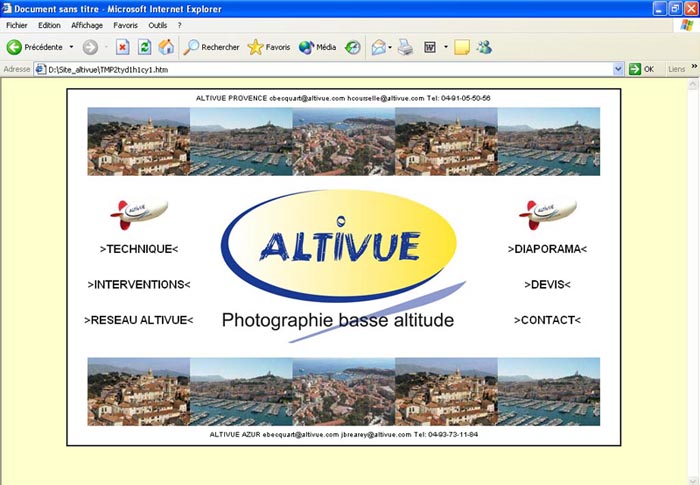Open the Forward button history dropdown arrow
This screenshot has height=485, width=700.
point(106,47)
